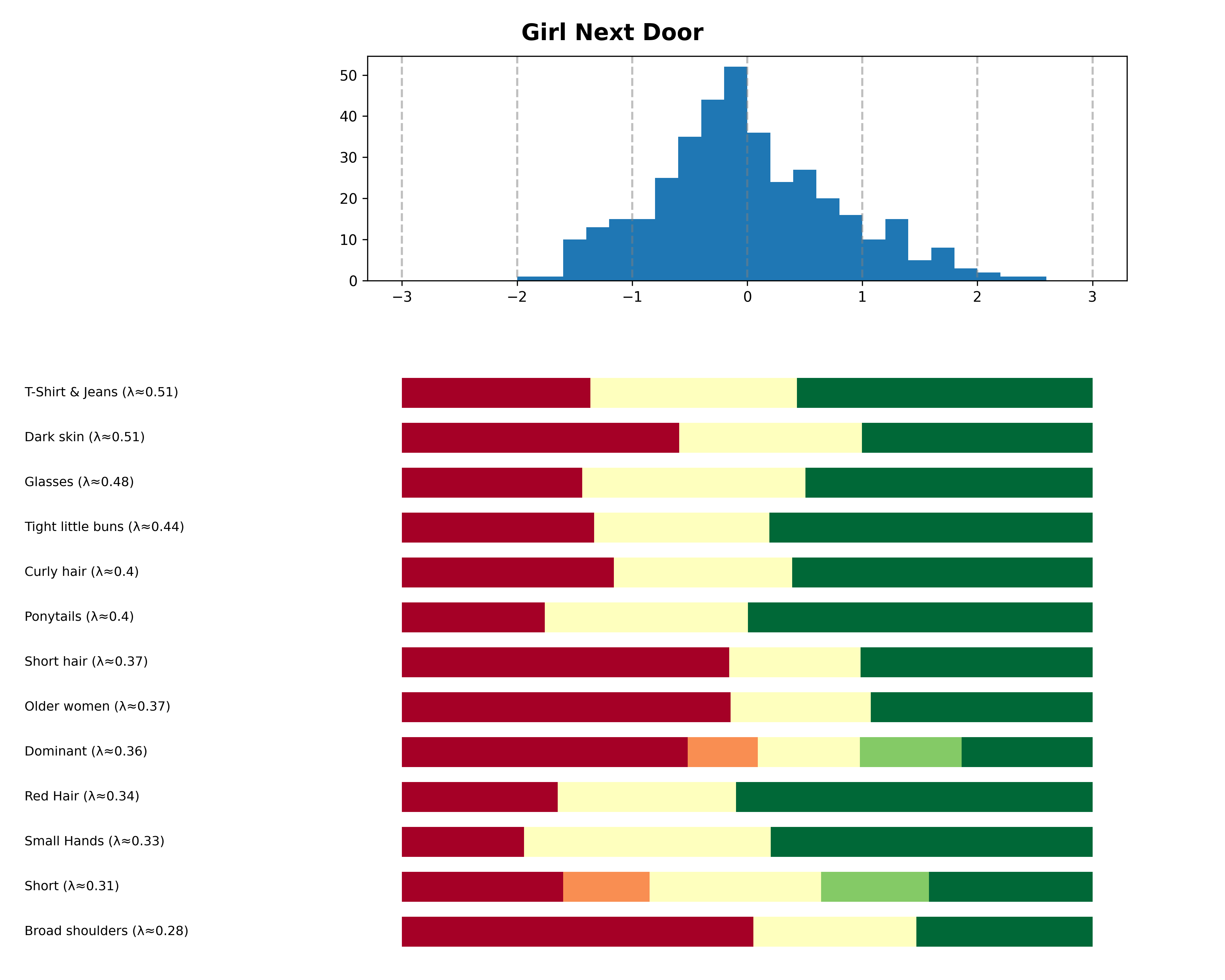
Task: Select the "T-Shirt & Jeans" row label
Action: pos(101,392)
